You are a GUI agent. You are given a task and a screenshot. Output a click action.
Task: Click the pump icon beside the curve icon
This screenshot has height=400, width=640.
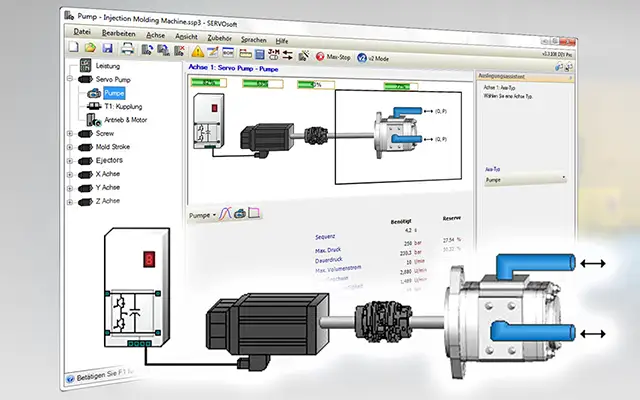[240, 213]
